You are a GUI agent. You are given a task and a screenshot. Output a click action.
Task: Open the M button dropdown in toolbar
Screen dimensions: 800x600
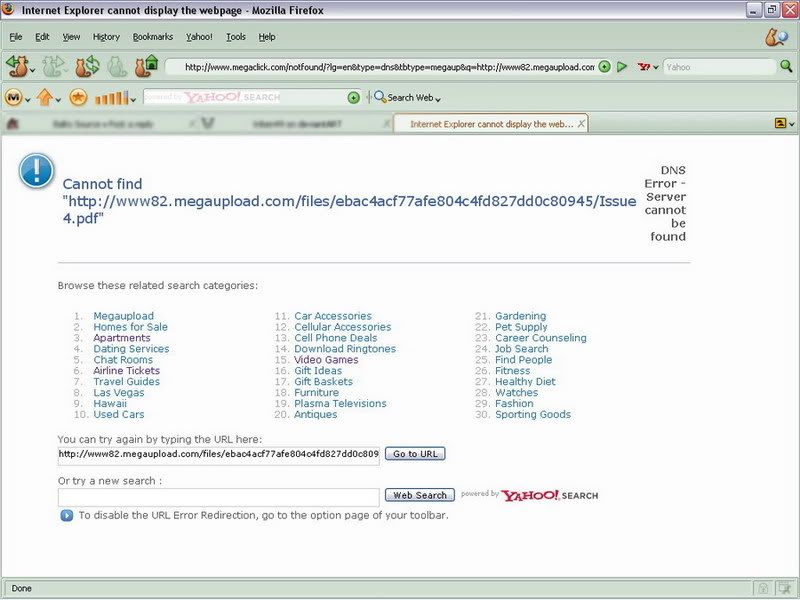[x=28, y=99]
